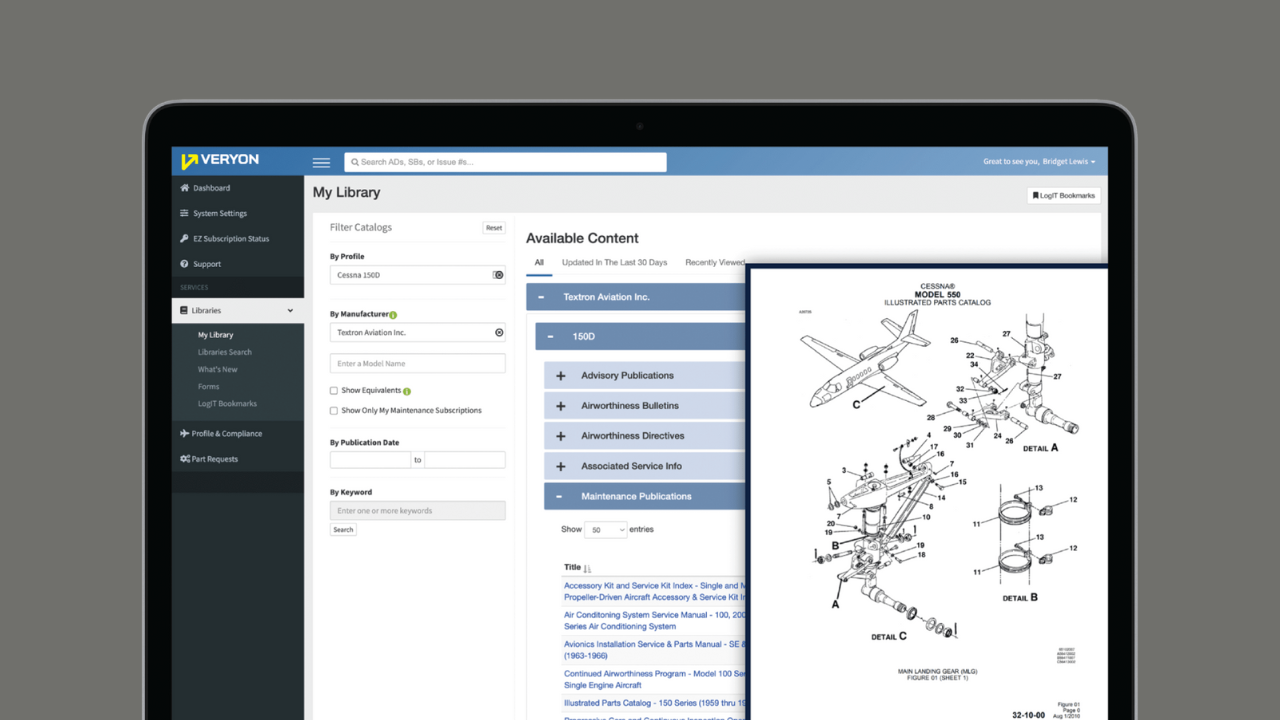Click the Veryon logo
Image resolution: width=1280 pixels, height=720 pixels.
pyautogui.click(x=220, y=161)
